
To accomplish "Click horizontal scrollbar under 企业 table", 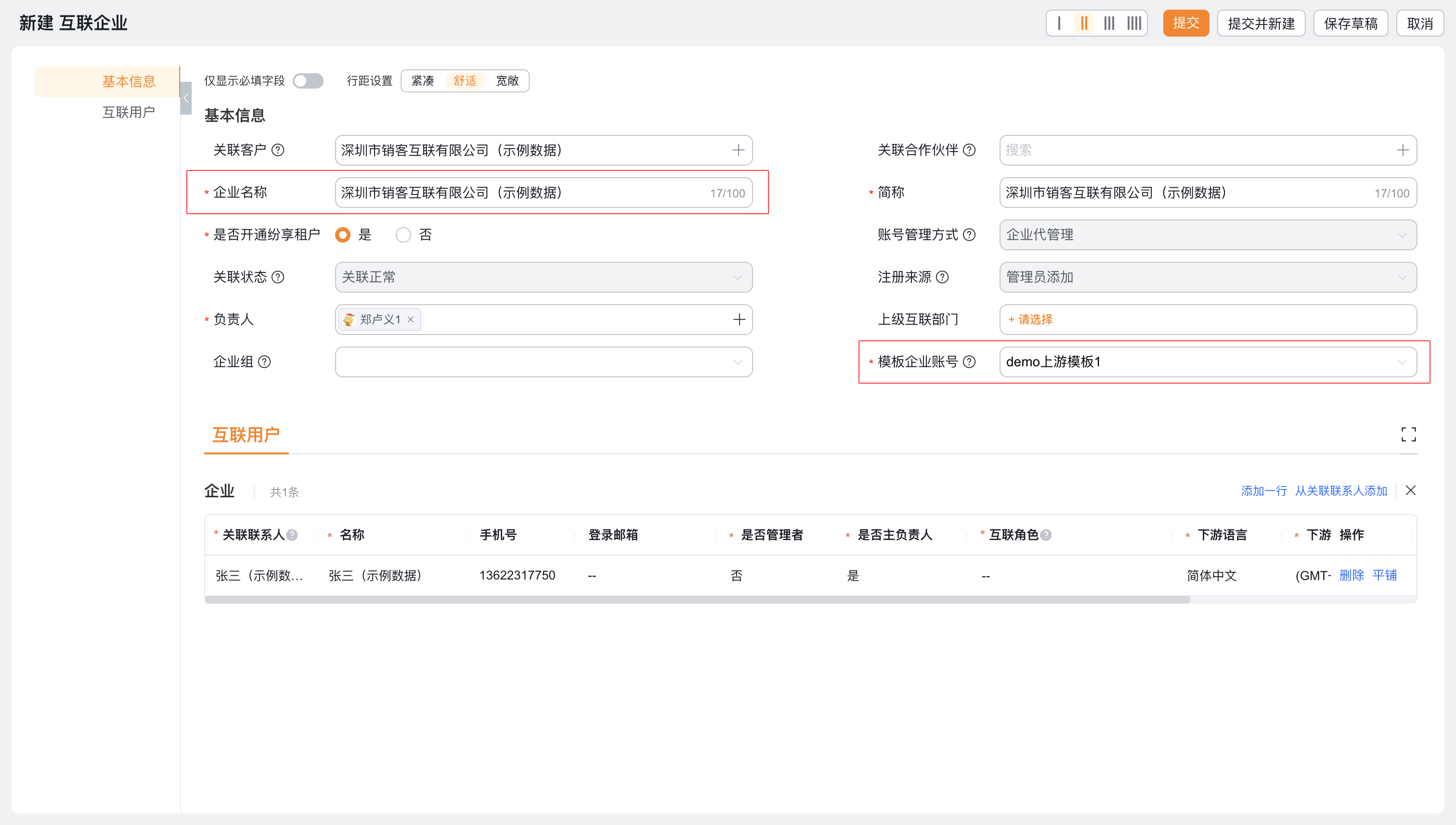I will [x=697, y=599].
